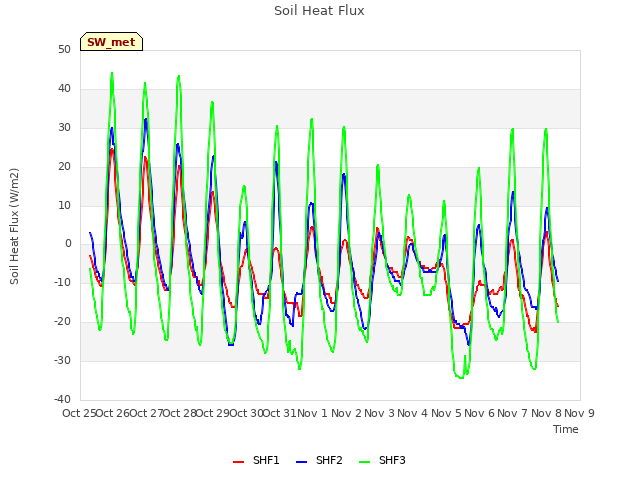Click the 30 y-axis tick label

[x=64, y=128]
